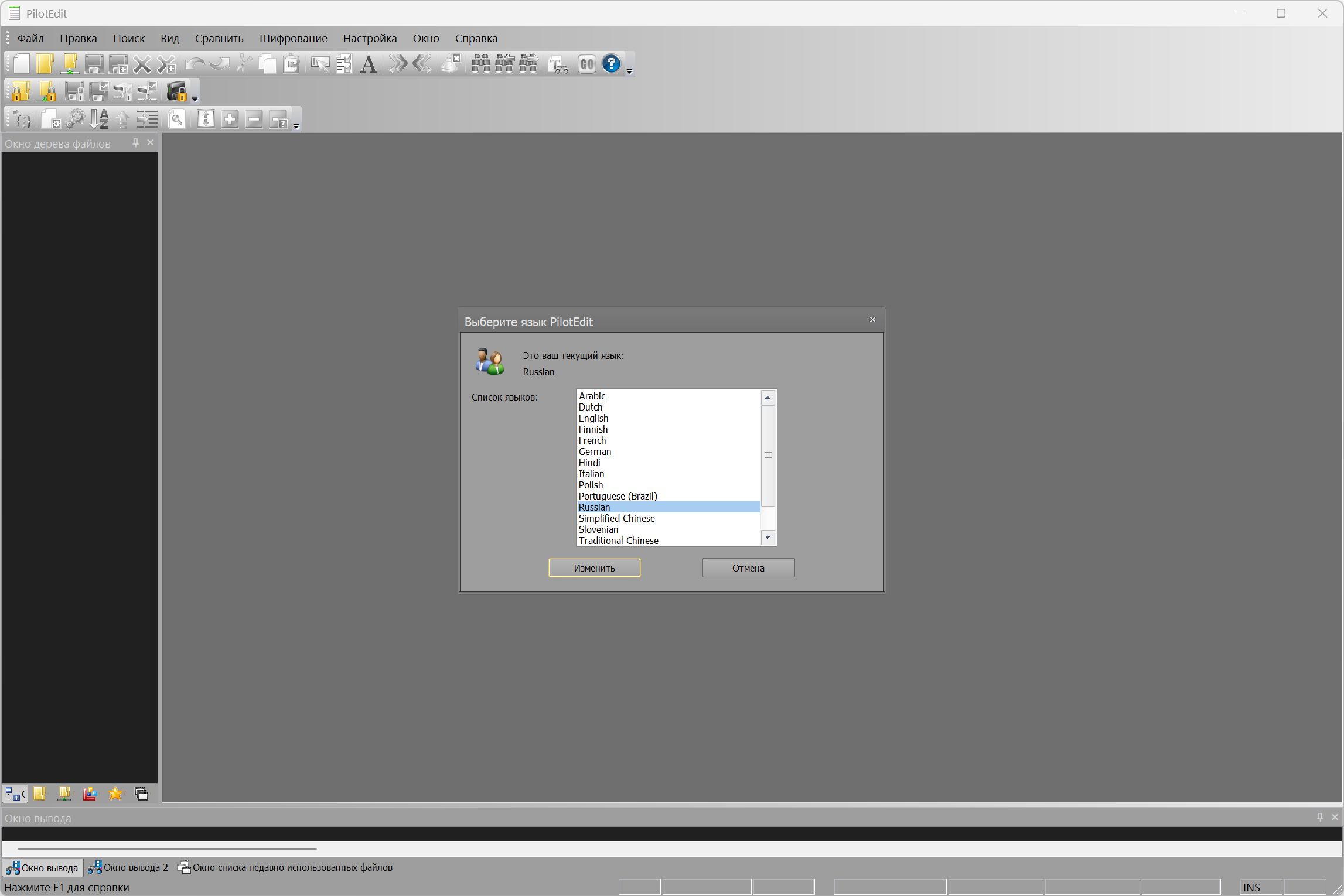
Task: Select Italian in the language list
Action: pos(668,474)
